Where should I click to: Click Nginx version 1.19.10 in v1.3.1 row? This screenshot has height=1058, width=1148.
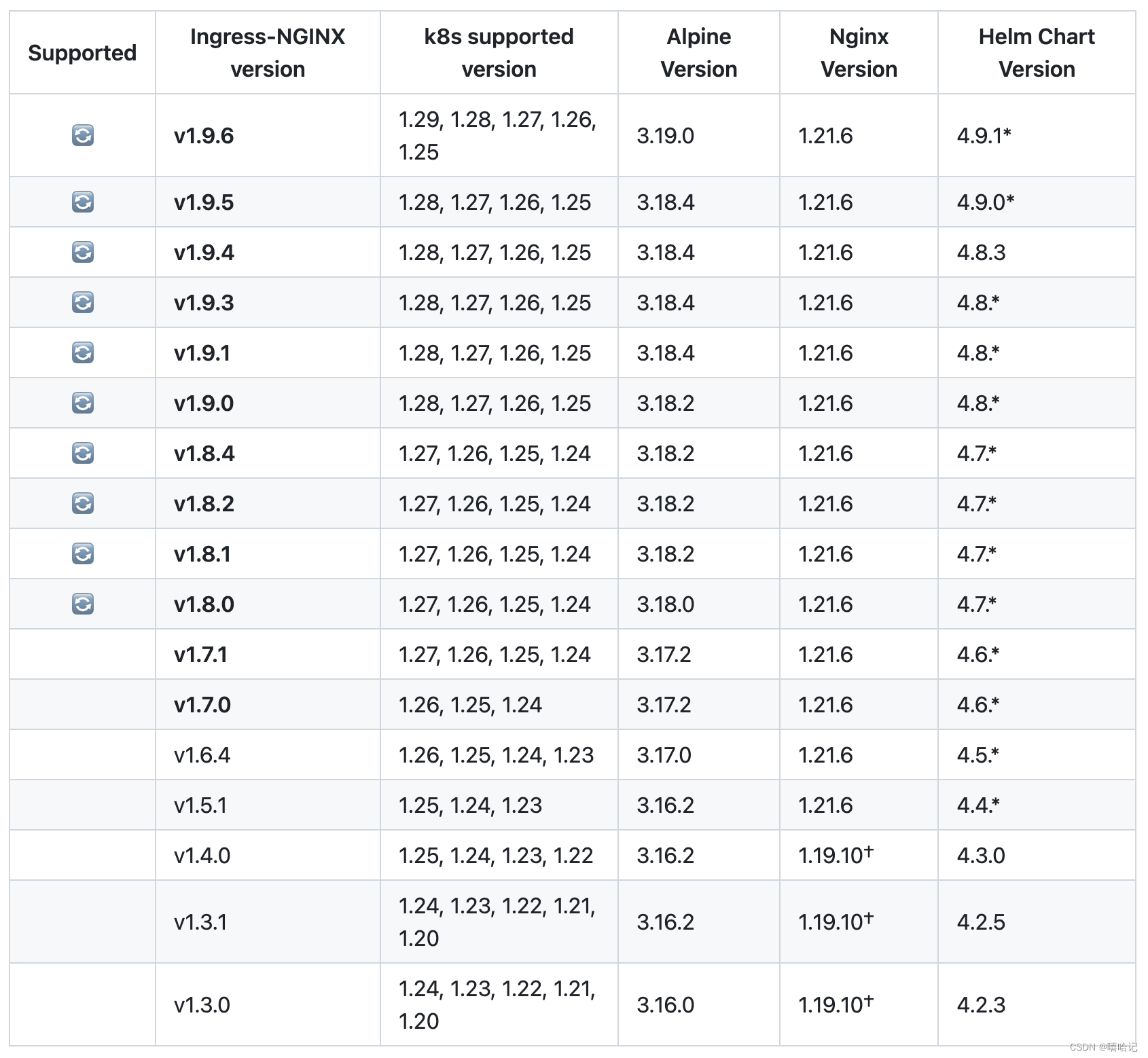tap(836, 922)
